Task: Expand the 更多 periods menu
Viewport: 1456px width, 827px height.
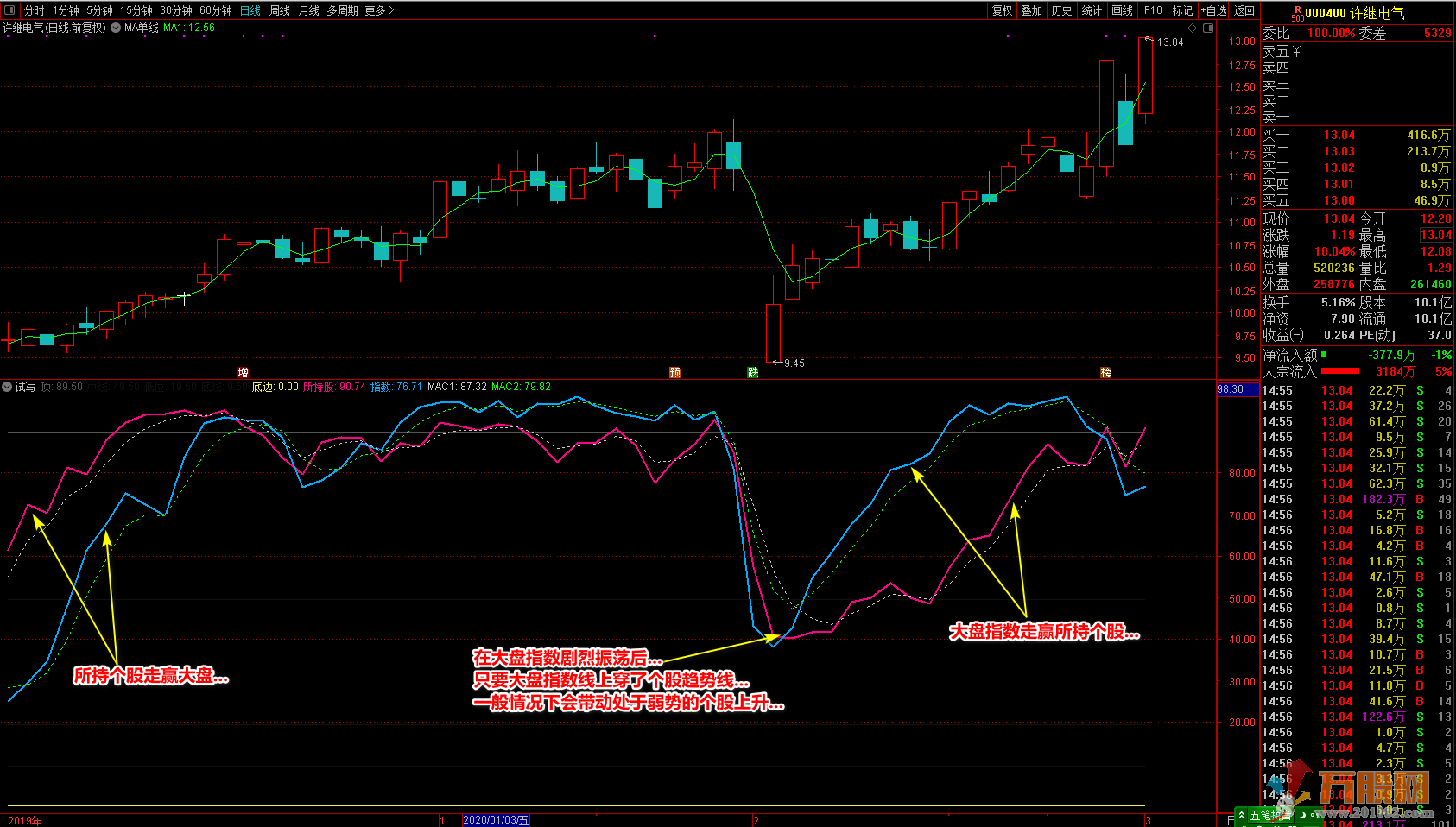Action: click(379, 10)
